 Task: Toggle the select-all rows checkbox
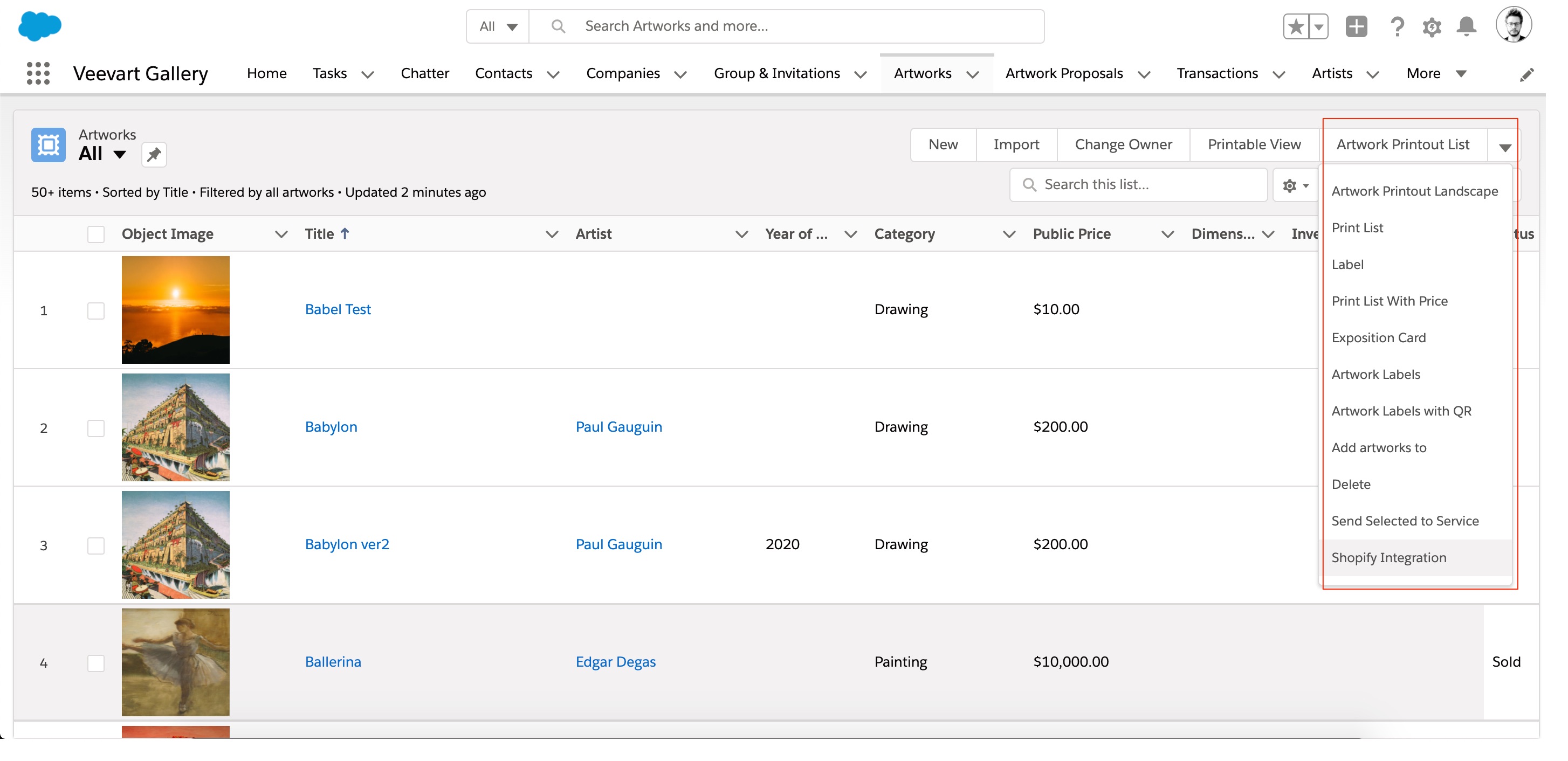[x=95, y=234]
